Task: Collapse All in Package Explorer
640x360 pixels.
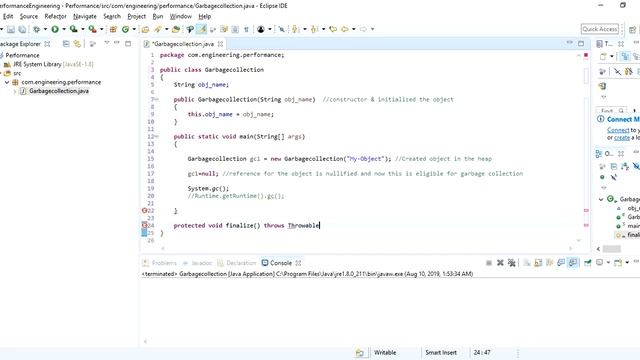Action: click(66, 44)
